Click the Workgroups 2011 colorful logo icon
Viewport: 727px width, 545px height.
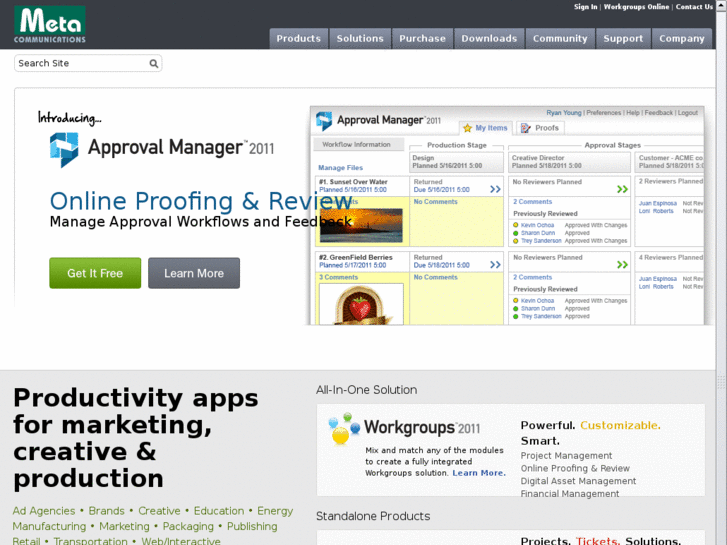click(344, 429)
